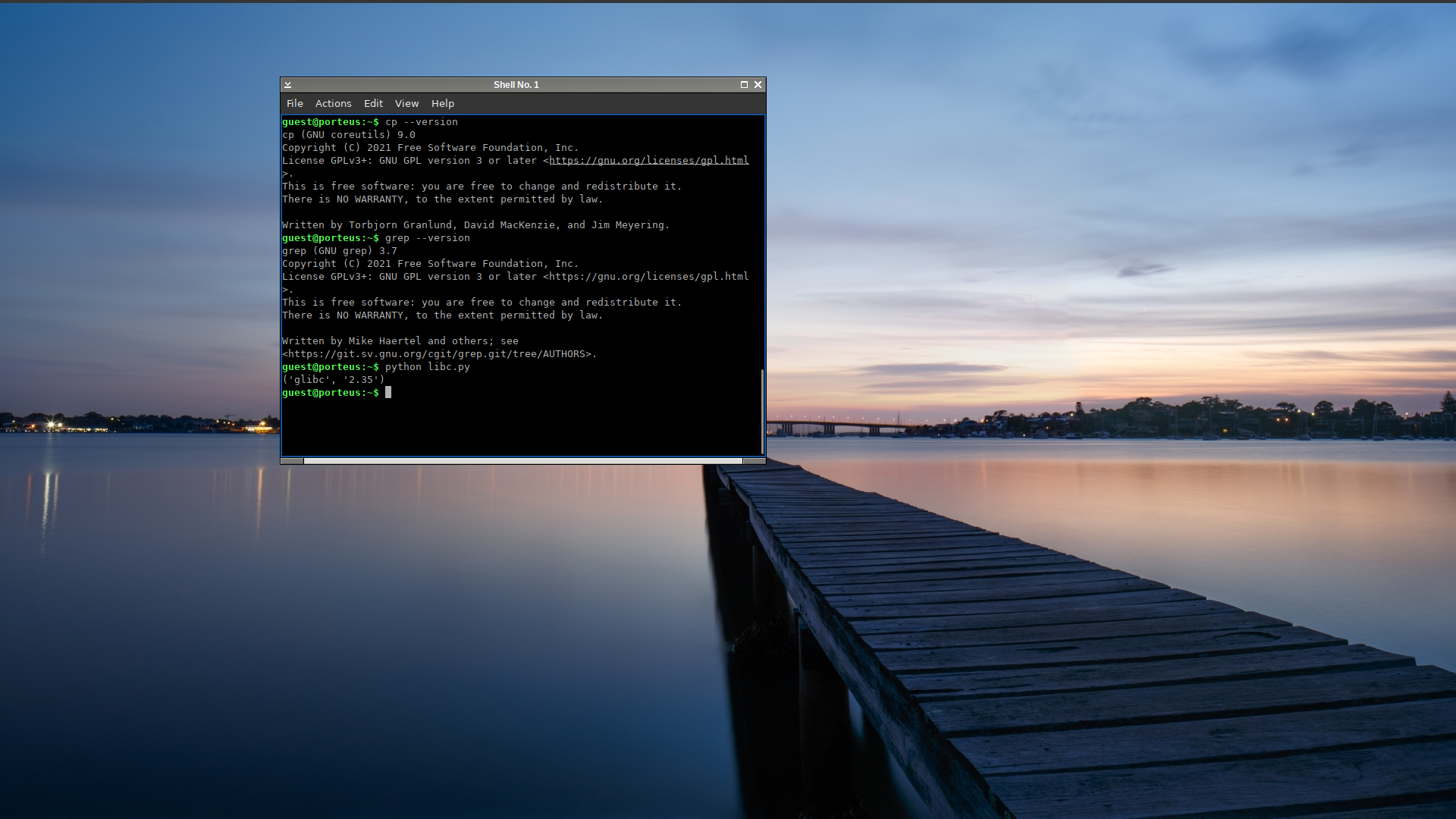Click the 'python libc.py' command text
Viewport: 1456px width, 819px height.
pos(428,367)
